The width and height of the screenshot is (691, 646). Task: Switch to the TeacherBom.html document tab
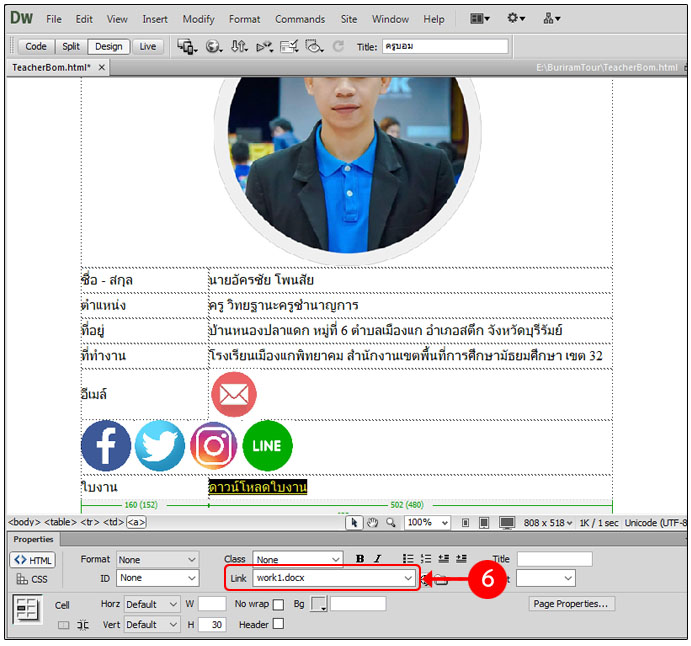click(51, 67)
